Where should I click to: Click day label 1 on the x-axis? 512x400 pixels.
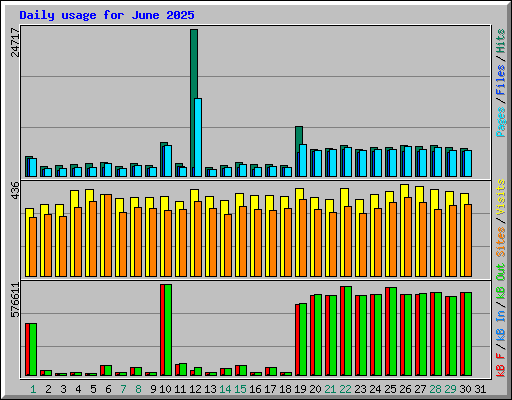(33, 389)
